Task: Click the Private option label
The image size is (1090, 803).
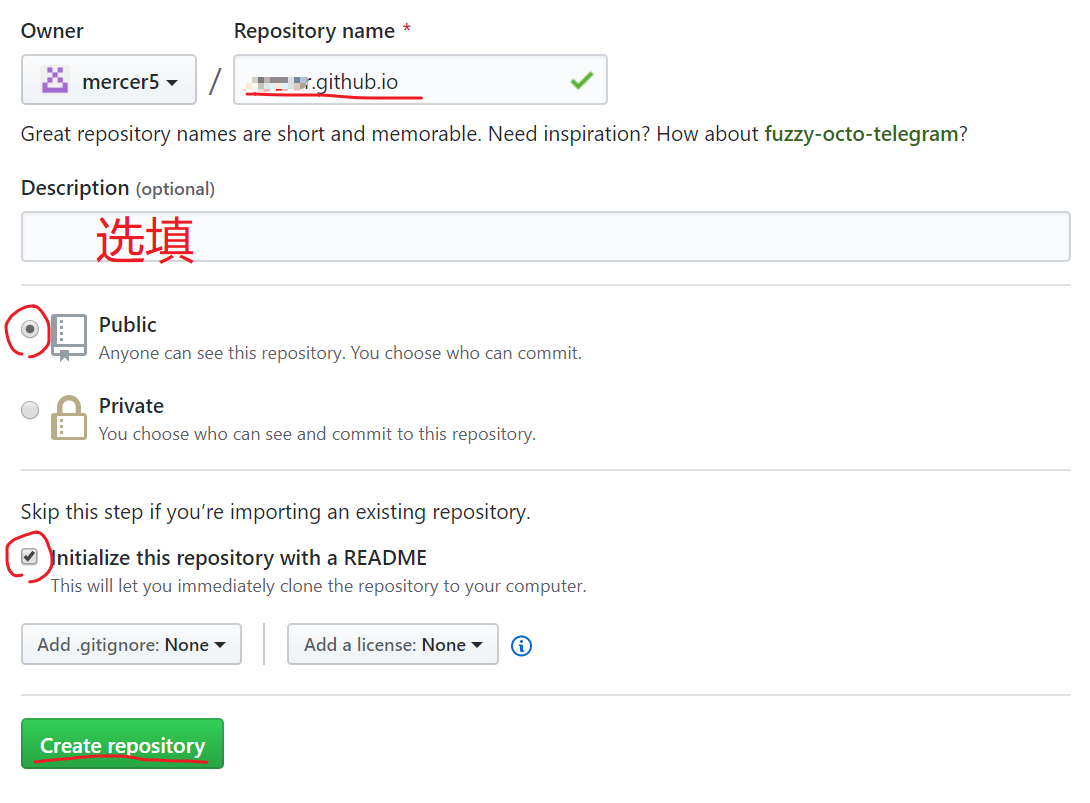Action: coord(131,406)
